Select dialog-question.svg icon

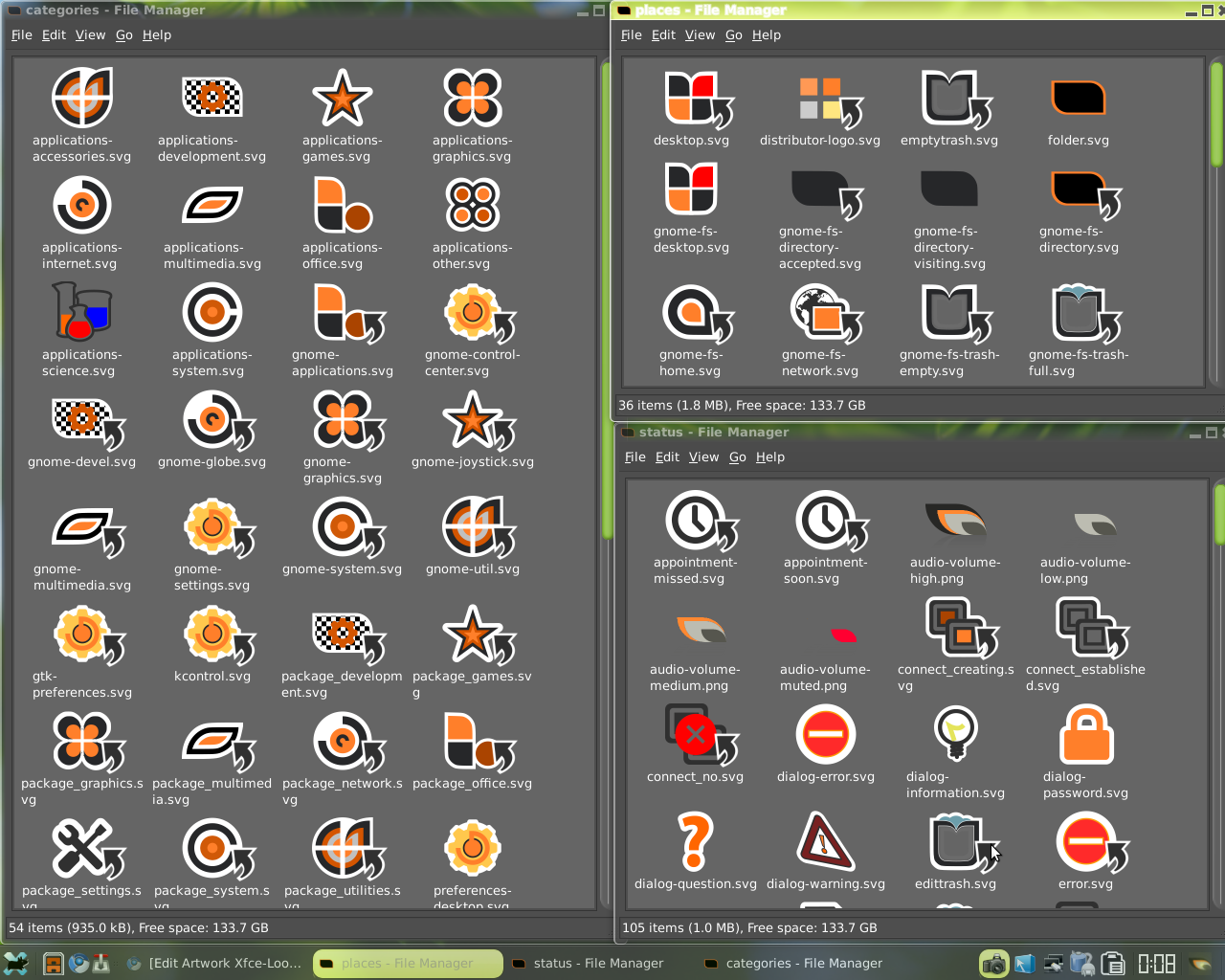696,842
